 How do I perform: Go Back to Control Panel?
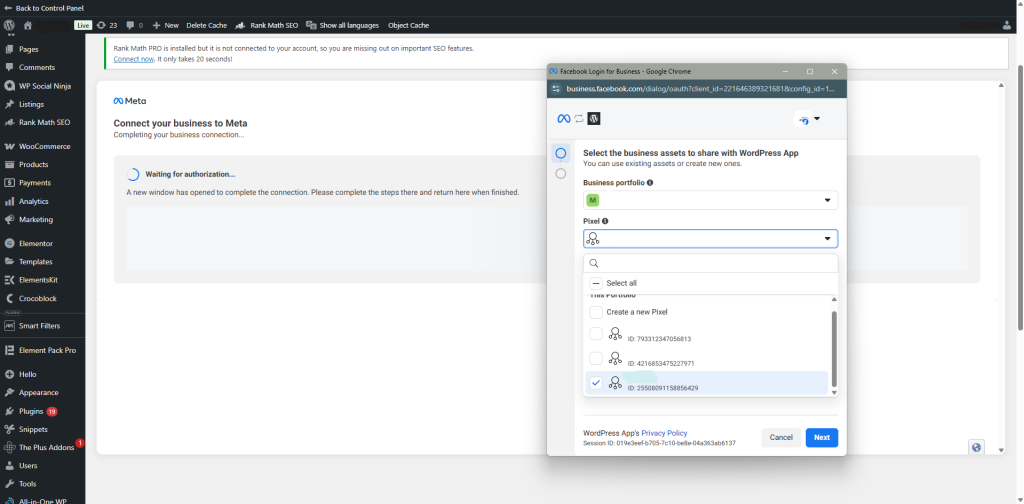pos(44,8)
